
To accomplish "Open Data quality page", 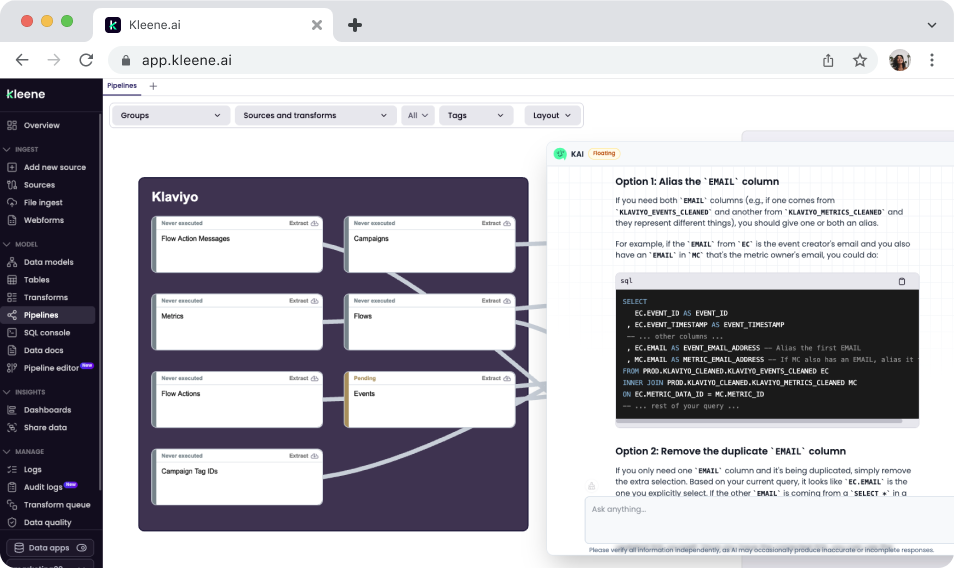I will [47, 522].
